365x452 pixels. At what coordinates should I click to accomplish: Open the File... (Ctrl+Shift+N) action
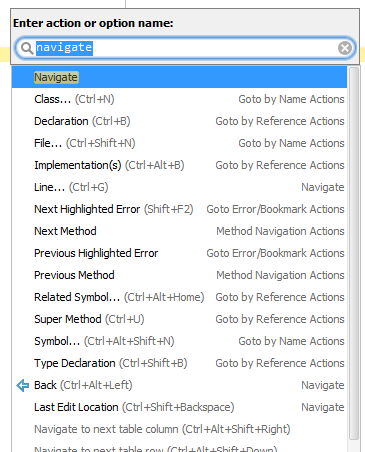click(x=179, y=143)
